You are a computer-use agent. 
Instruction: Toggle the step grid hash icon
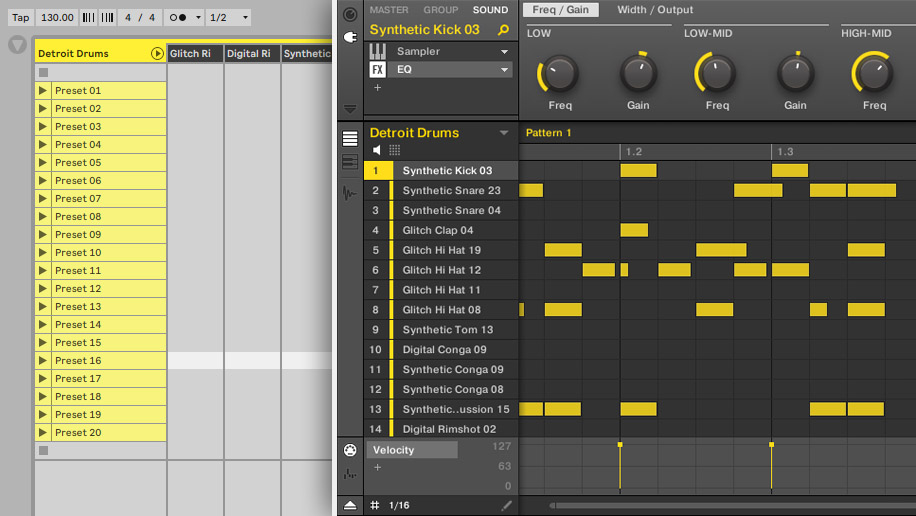(375, 505)
